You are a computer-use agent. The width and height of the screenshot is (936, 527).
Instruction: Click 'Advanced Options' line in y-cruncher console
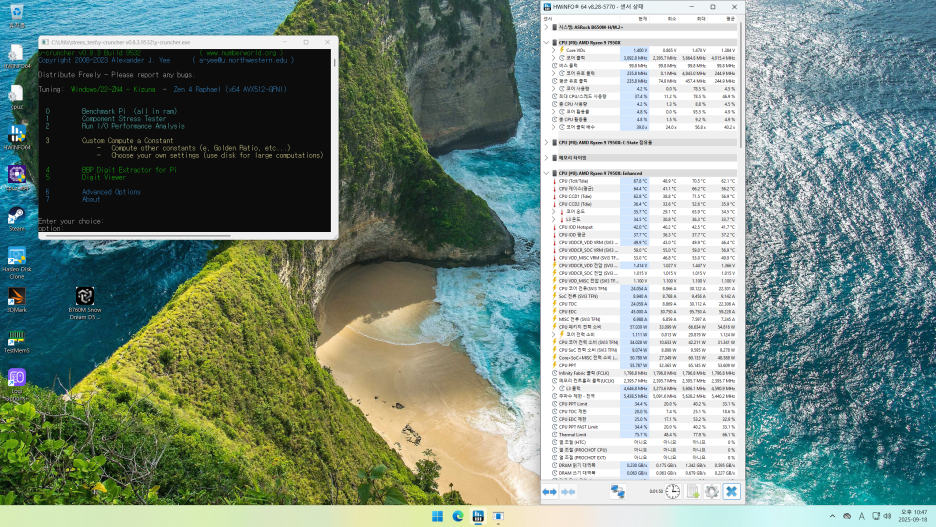(111, 192)
